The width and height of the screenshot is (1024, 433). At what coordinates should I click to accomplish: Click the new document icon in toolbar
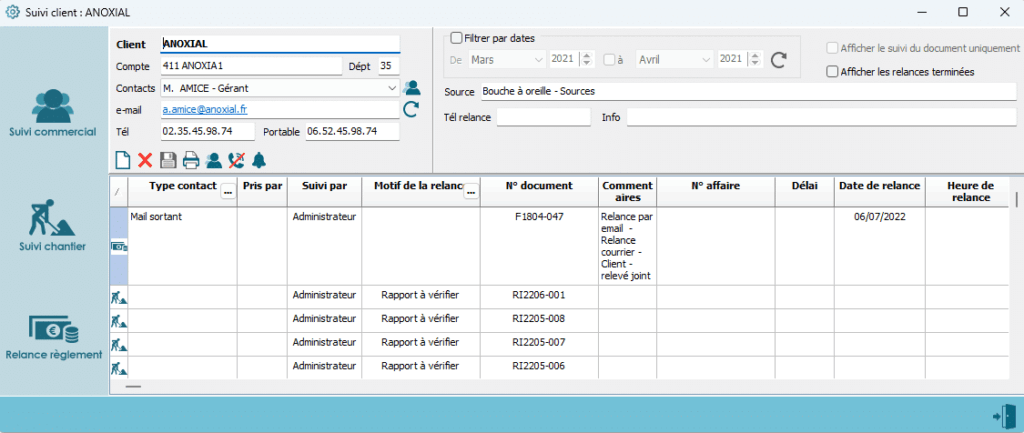click(x=122, y=160)
